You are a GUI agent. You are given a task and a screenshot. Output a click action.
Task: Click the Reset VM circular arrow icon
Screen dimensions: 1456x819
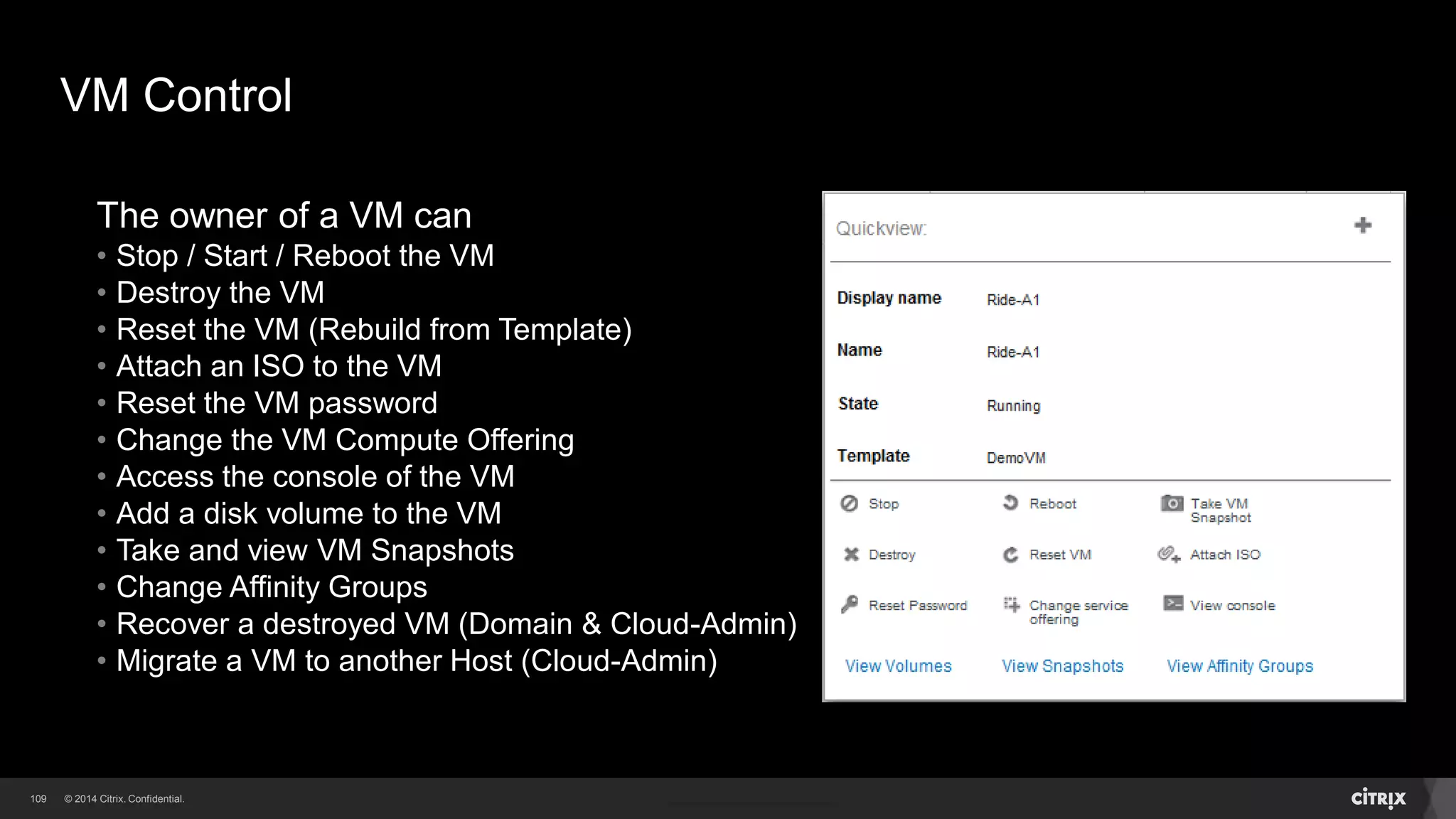click(x=1010, y=555)
